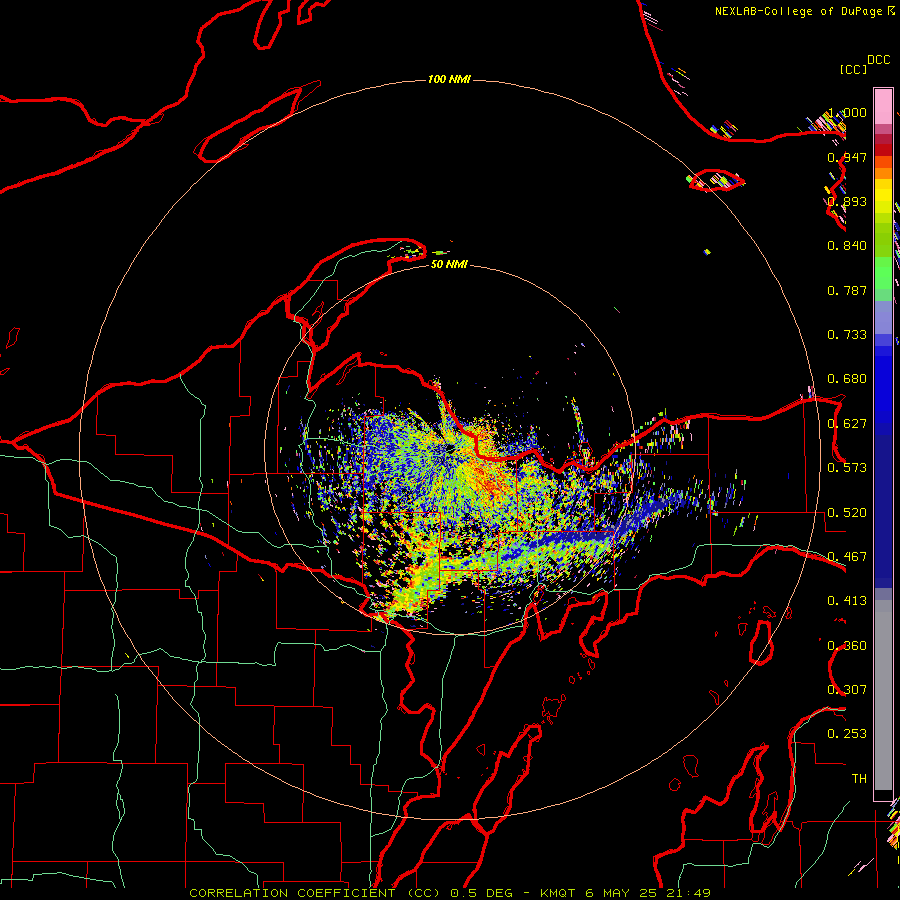The width and height of the screenshot is (900, 900).
Task: Click the pink segment of color scale
Action: pos(883,107)
